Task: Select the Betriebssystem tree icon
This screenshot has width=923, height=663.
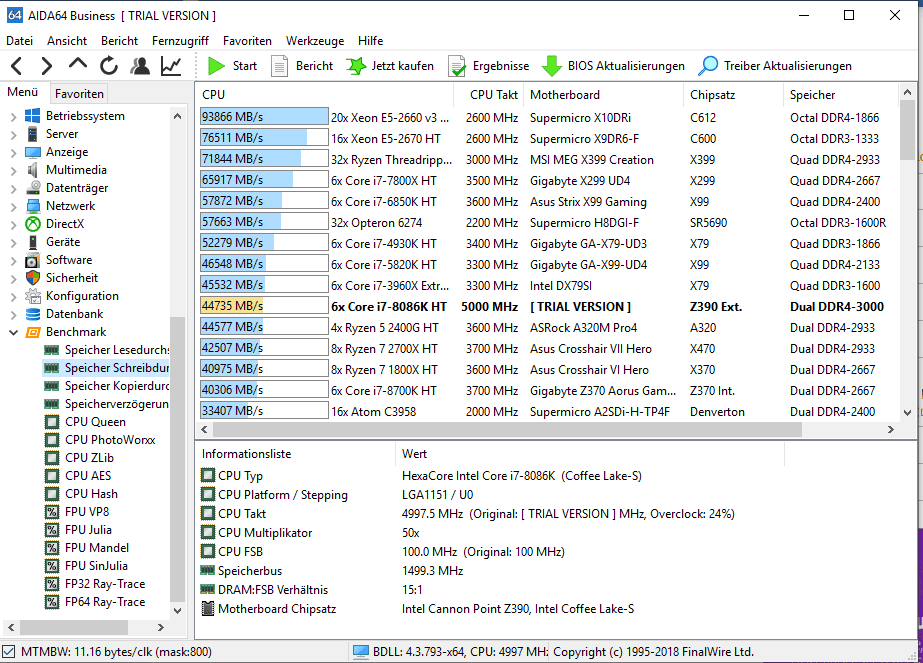Action: [32, 116]
